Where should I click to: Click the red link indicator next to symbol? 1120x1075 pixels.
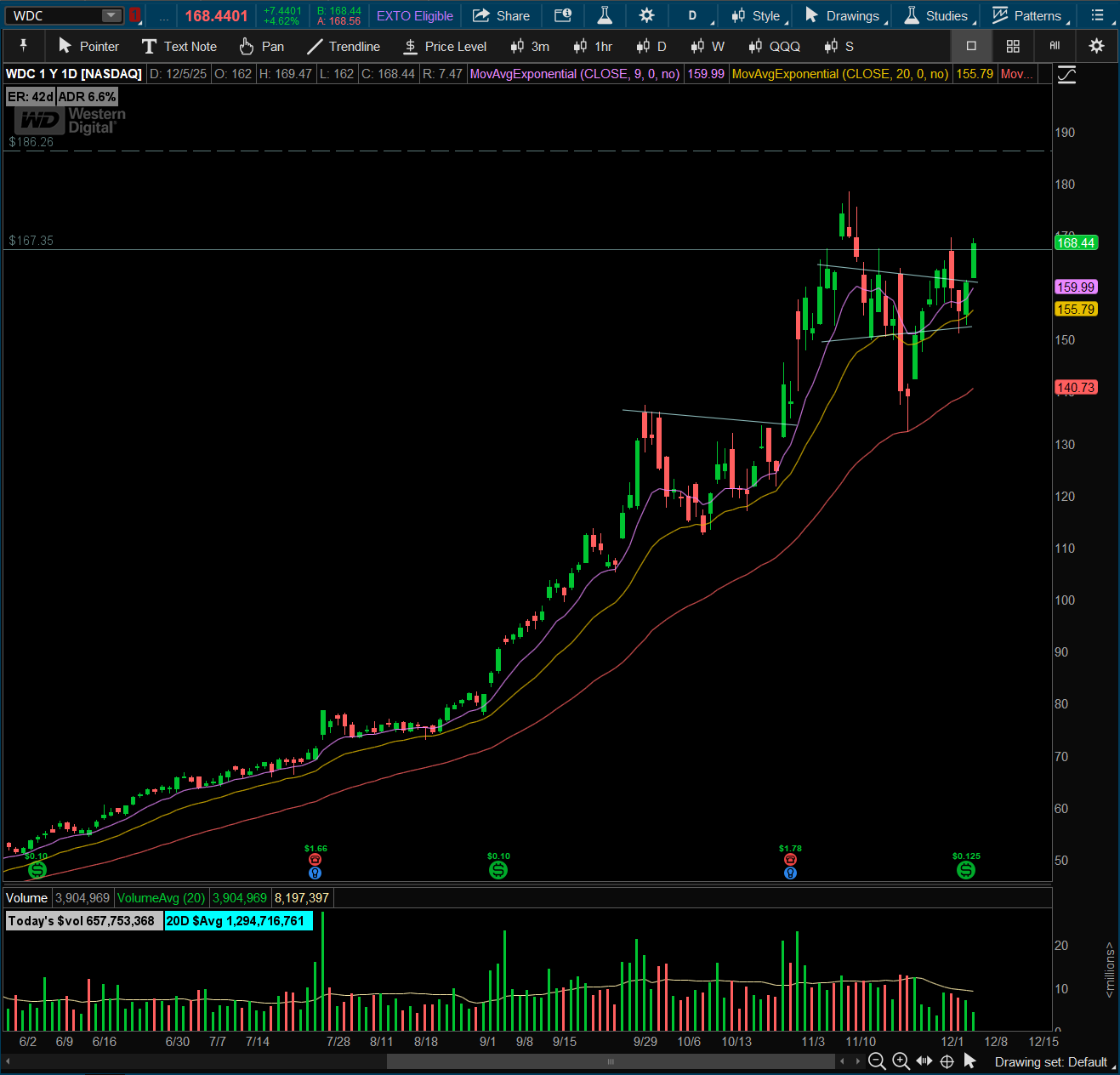[x=134, y=15]
